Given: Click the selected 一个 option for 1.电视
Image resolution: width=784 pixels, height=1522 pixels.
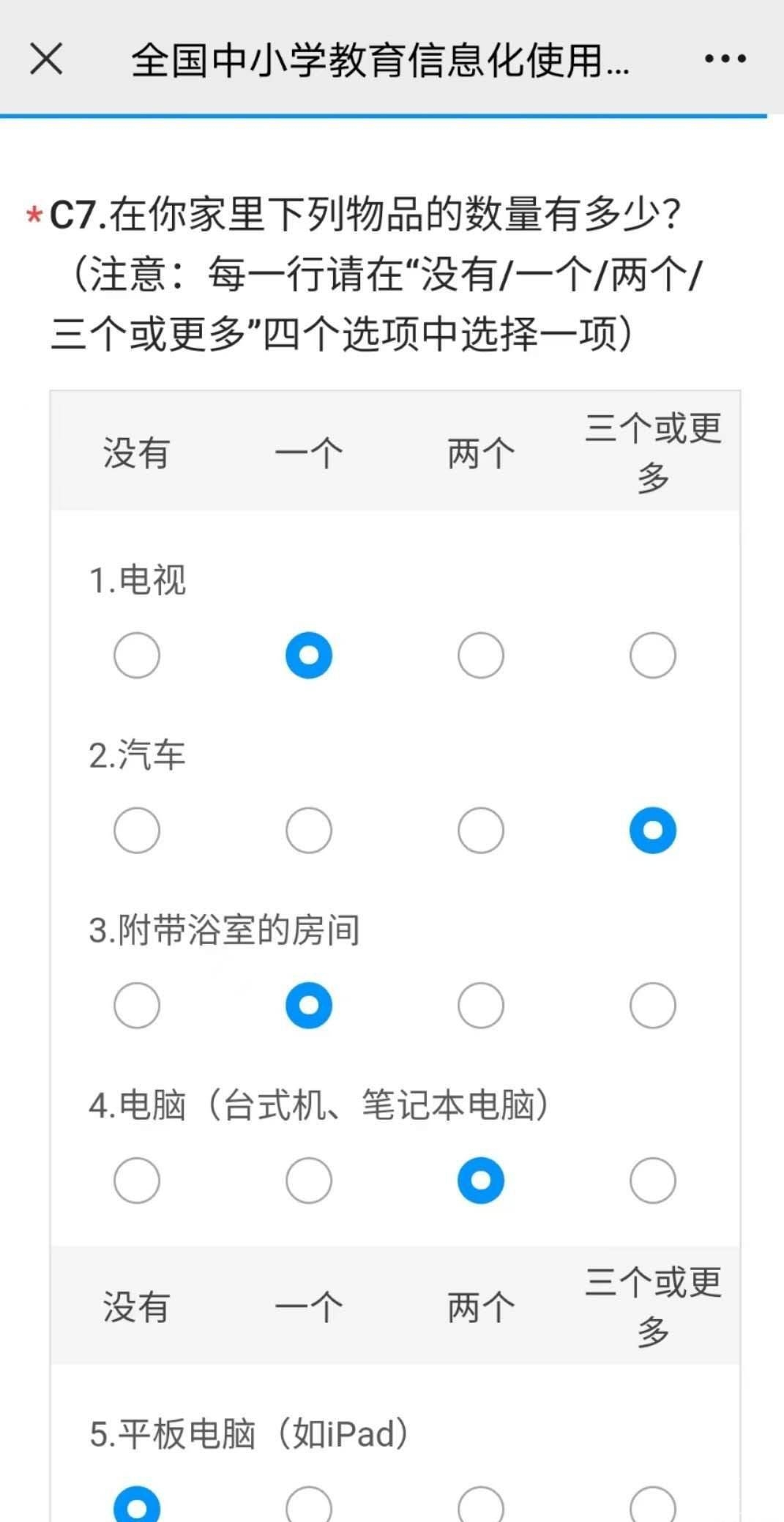Looking at the screenshot, I should point(309,655).
